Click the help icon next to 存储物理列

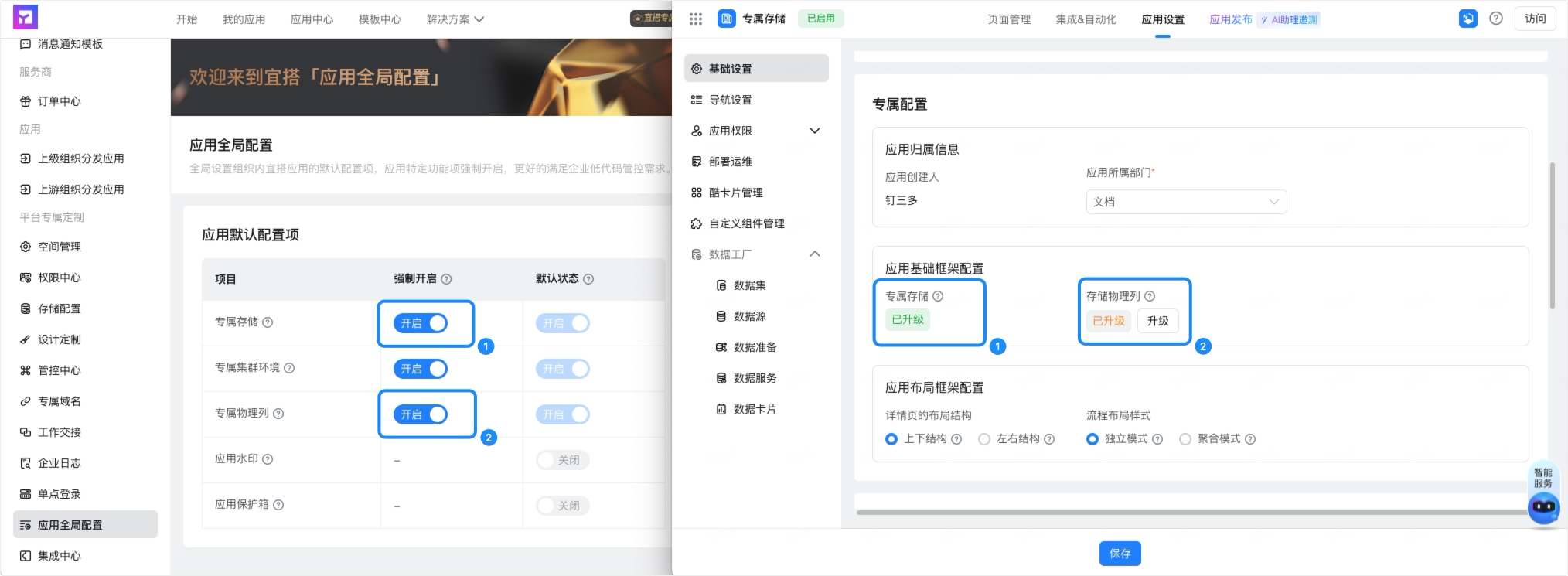pos(1150,296)
